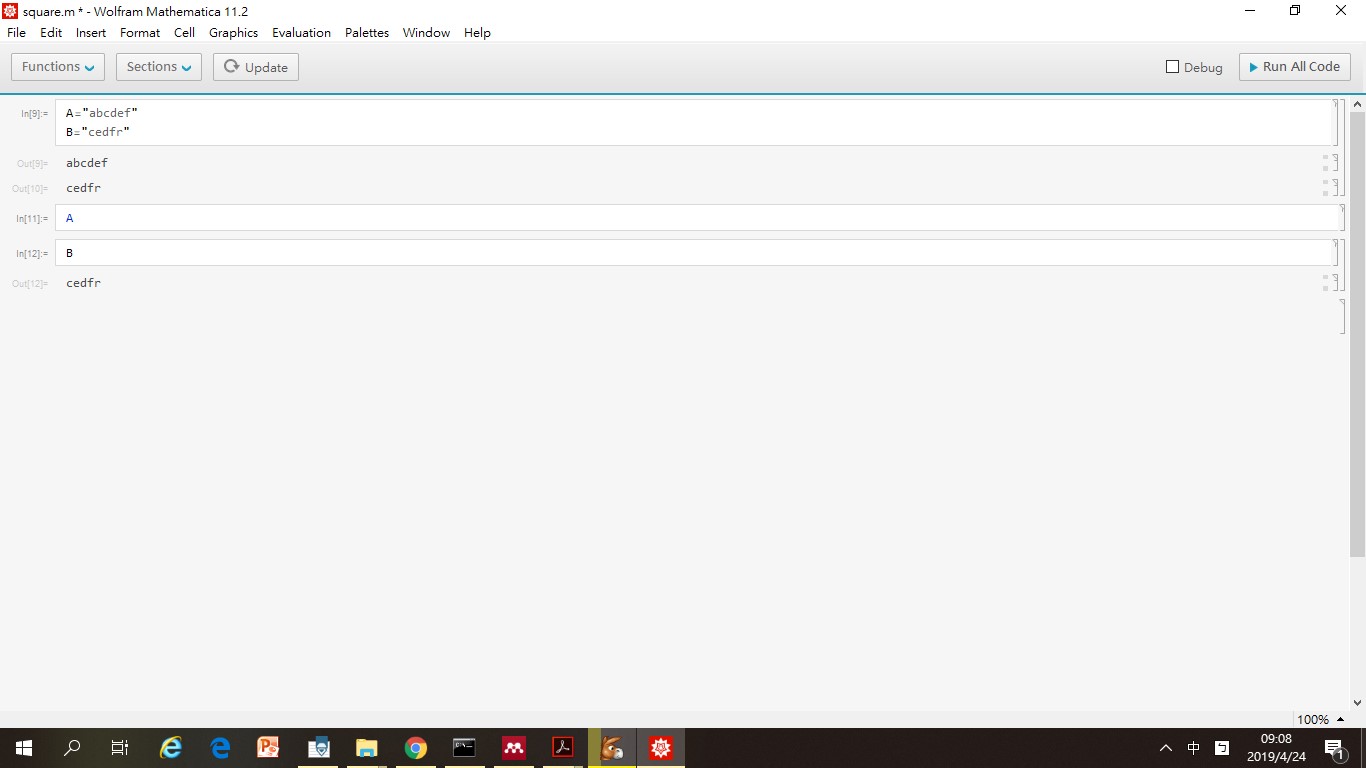This screenshot has width=1366, height=768.
Task: Click into the In[11] cell containing A
Action: [x=695, y=218]
